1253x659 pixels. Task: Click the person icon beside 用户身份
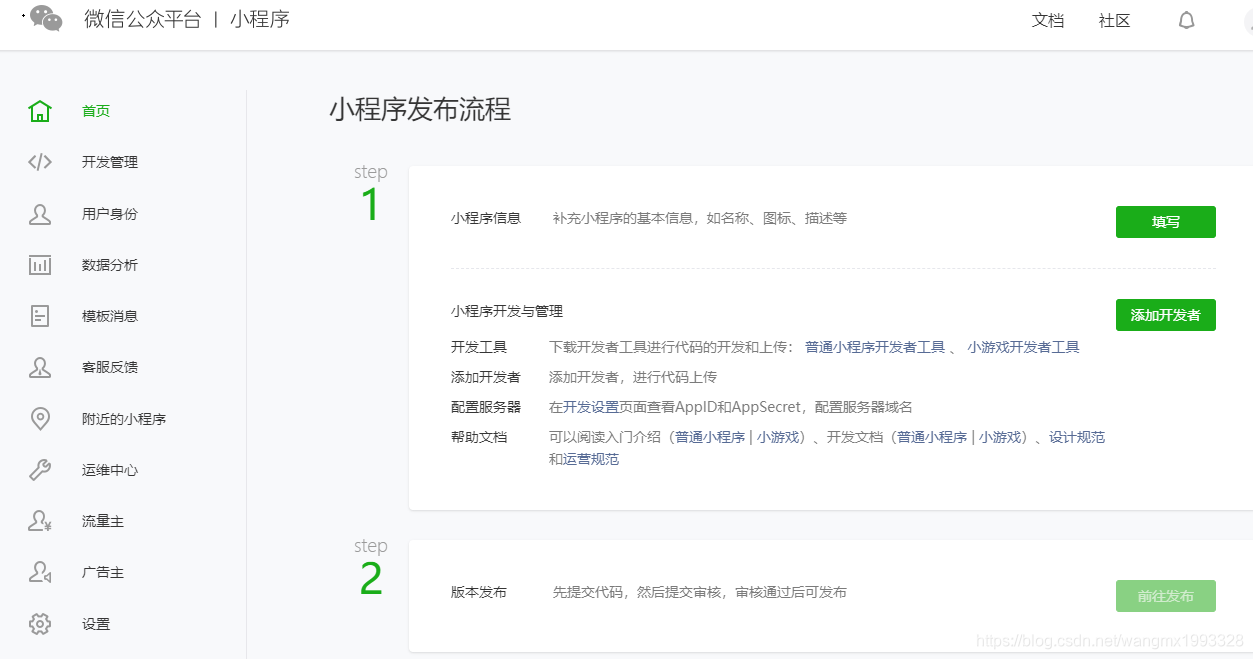pyautogui.click(x=40, y=214)
